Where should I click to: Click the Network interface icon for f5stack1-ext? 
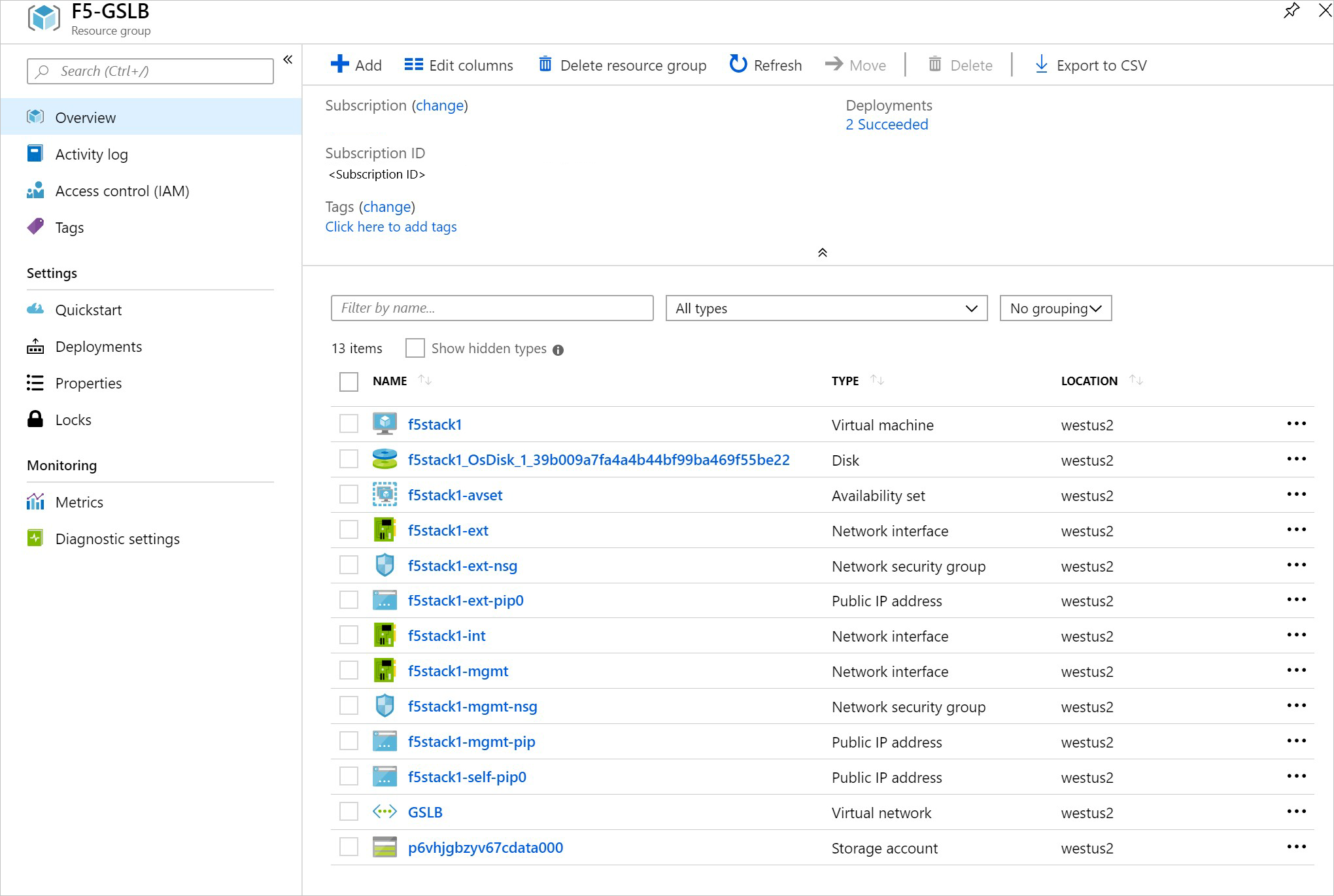click(x=384, y=530)
